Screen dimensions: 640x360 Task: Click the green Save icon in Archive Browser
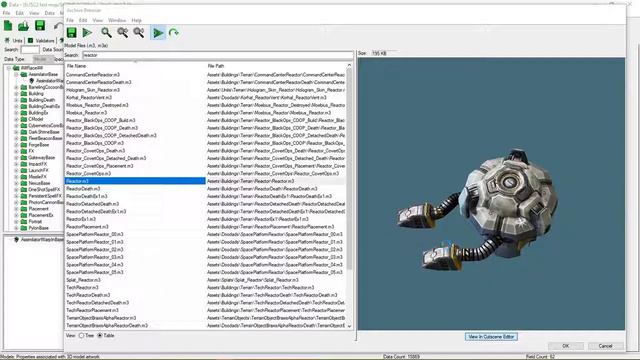tap(71, 33)
